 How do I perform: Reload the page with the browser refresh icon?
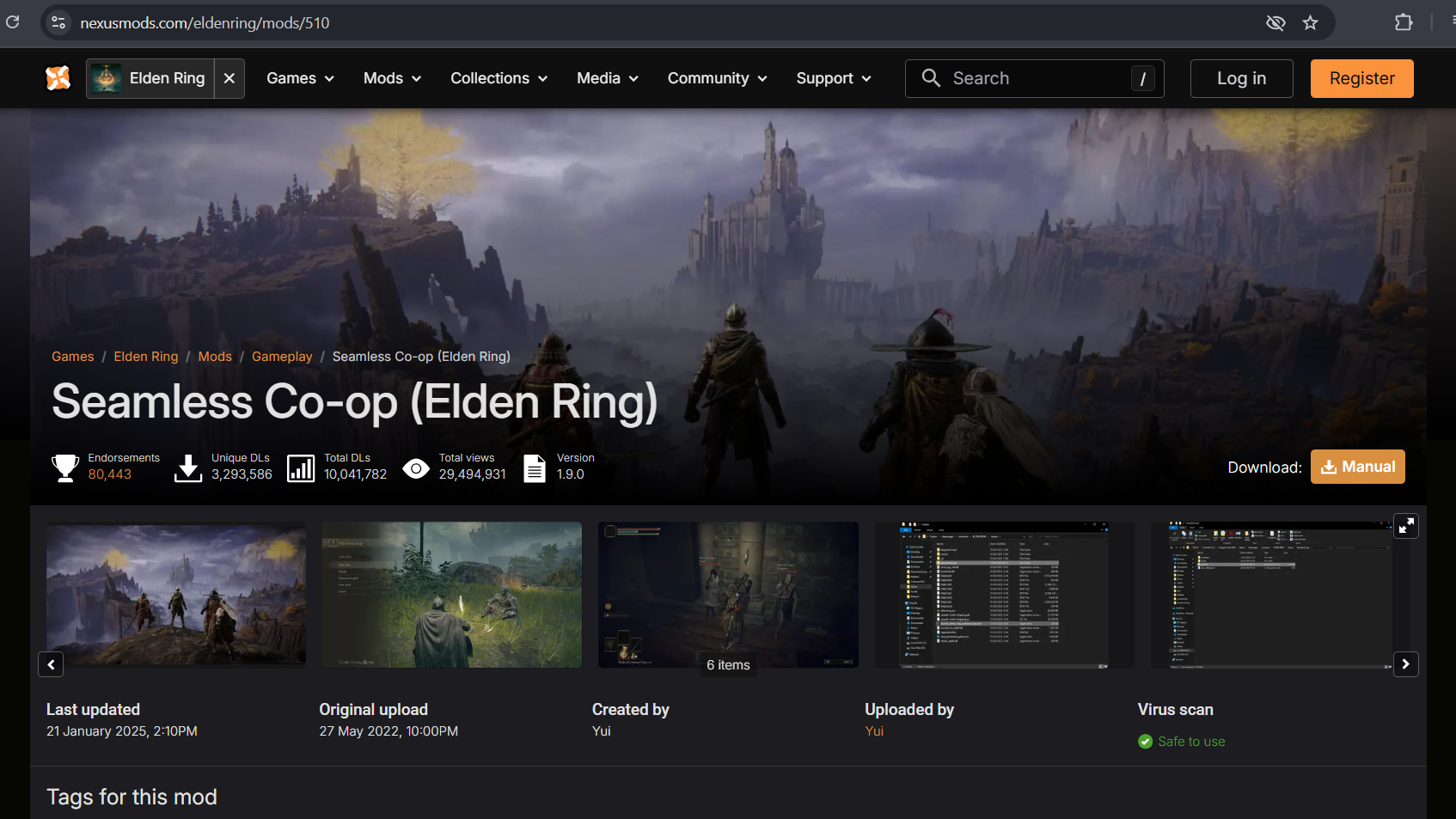(x=12, y=22)
